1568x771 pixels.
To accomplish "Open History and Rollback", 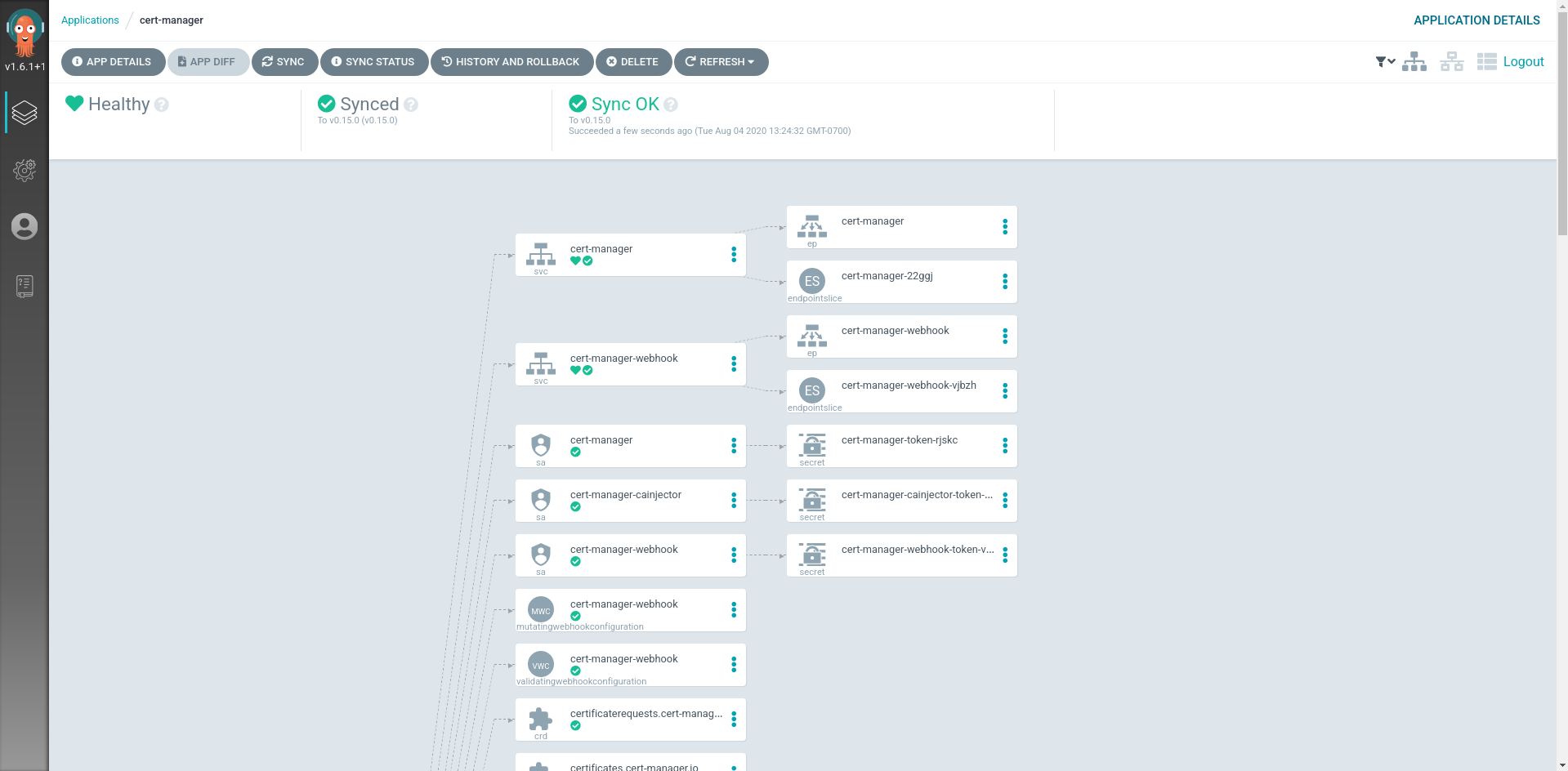I will [x=511, y=61].
